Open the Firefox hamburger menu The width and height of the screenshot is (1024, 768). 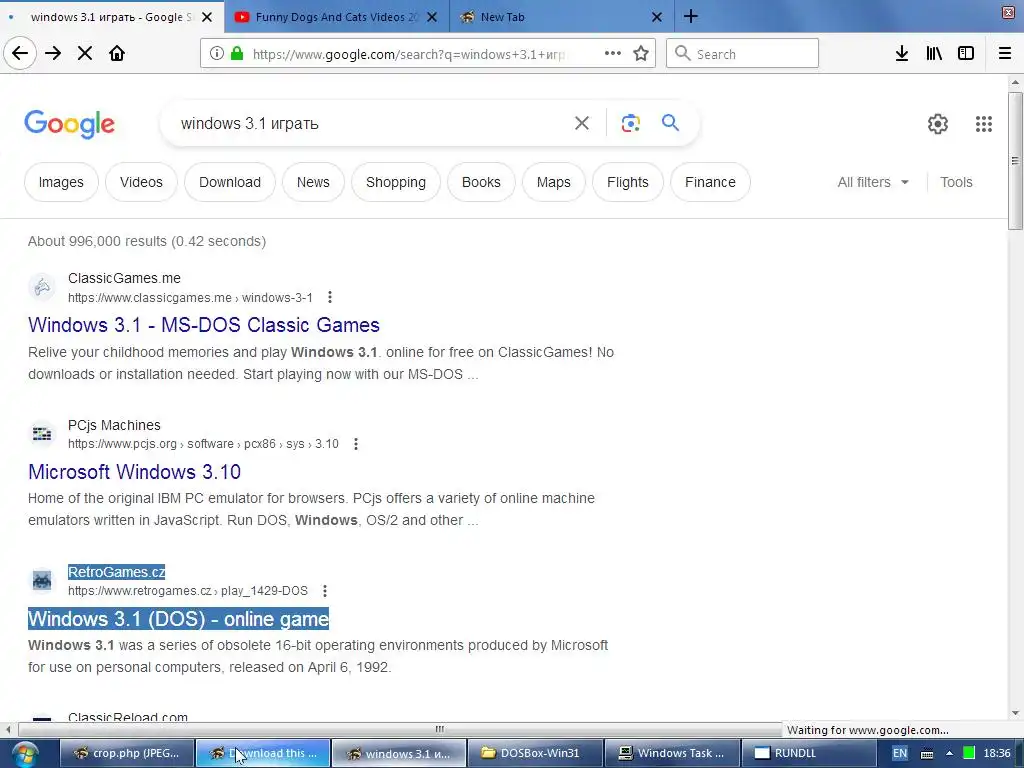coord(1005,54)
